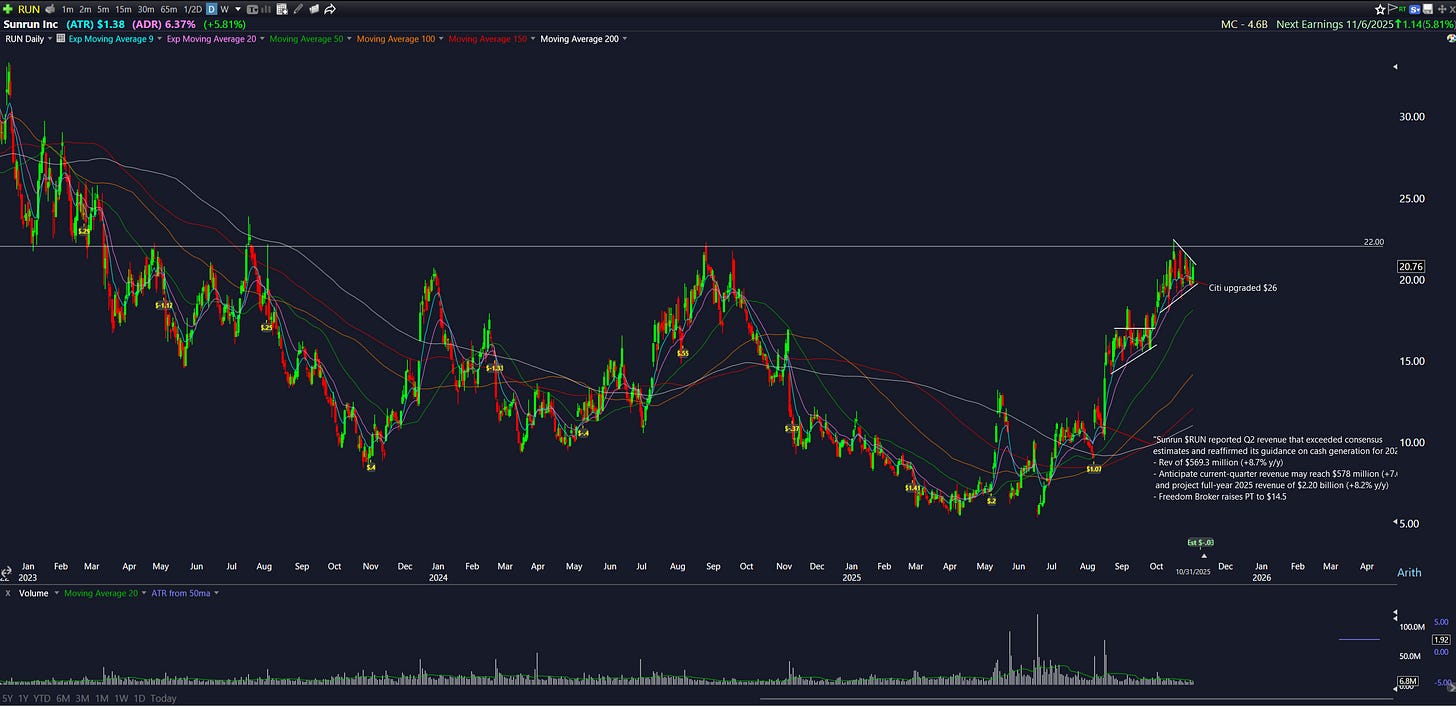The height and width of the screenshot is (706, 1456).
Task: Click the Freedom Broker raises PT annotation
Action: (x=1219, y=497)
